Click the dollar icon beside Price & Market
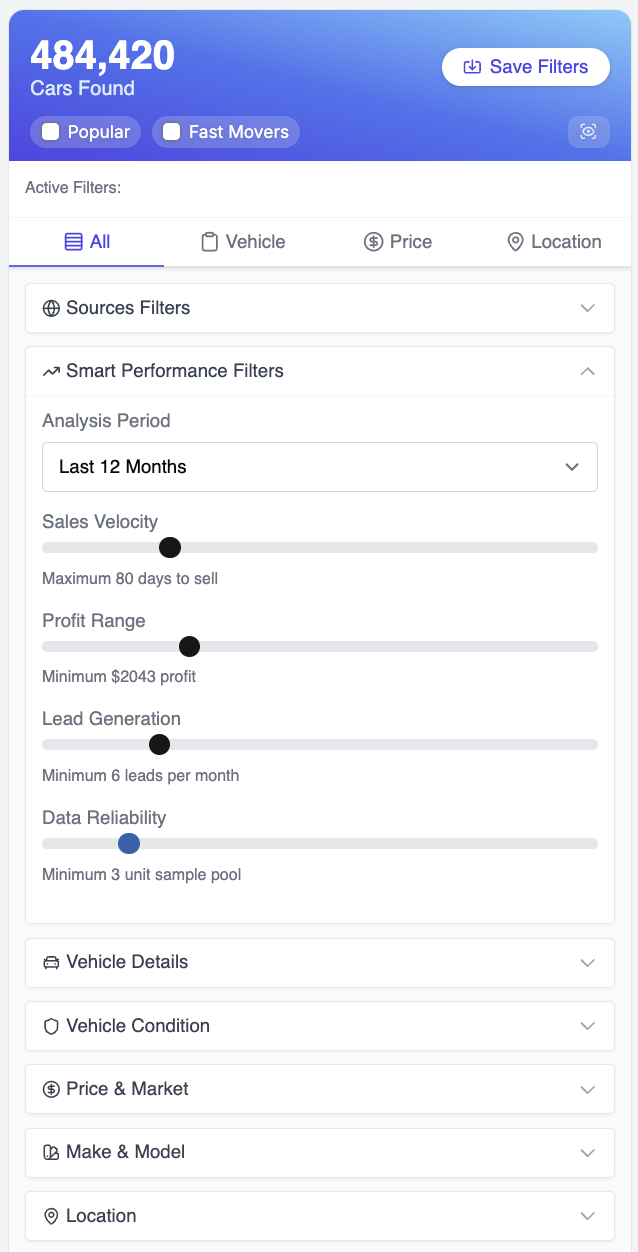Screen dimensions: 638x1252 (x=51, y=1089)
